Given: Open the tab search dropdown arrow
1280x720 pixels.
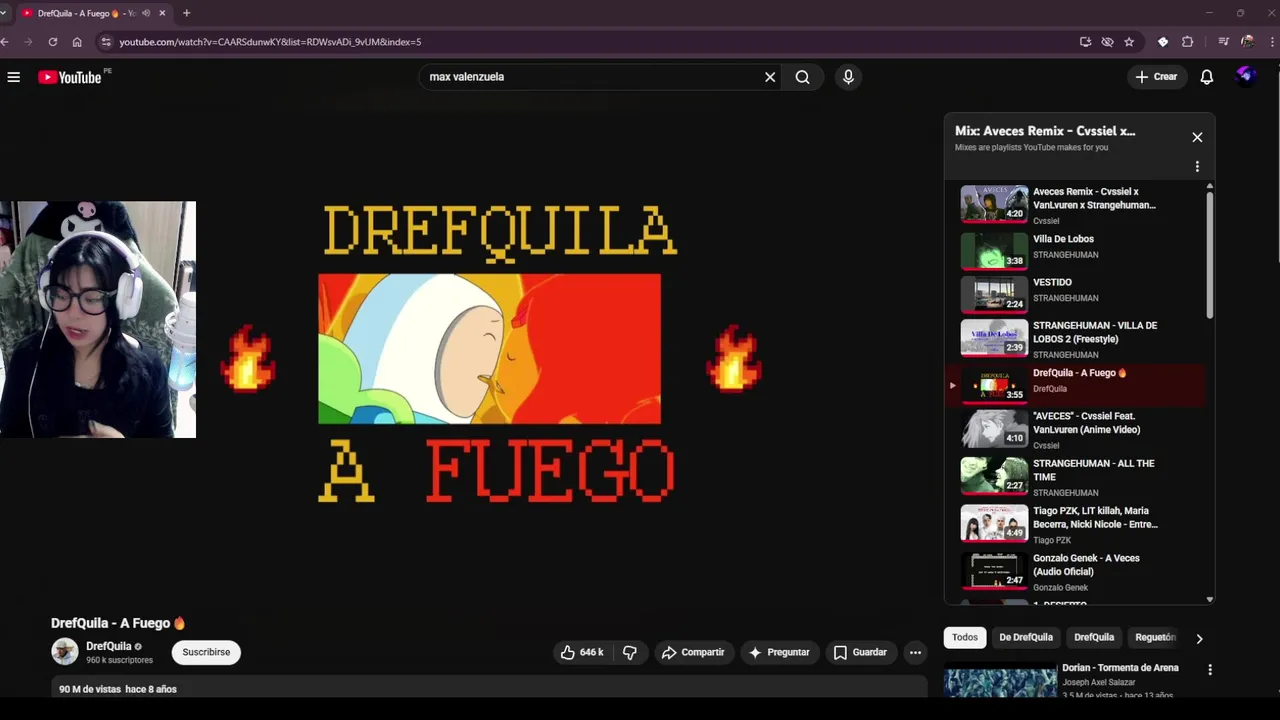Looking at the screenshot, I should click(x=4, y=13).
